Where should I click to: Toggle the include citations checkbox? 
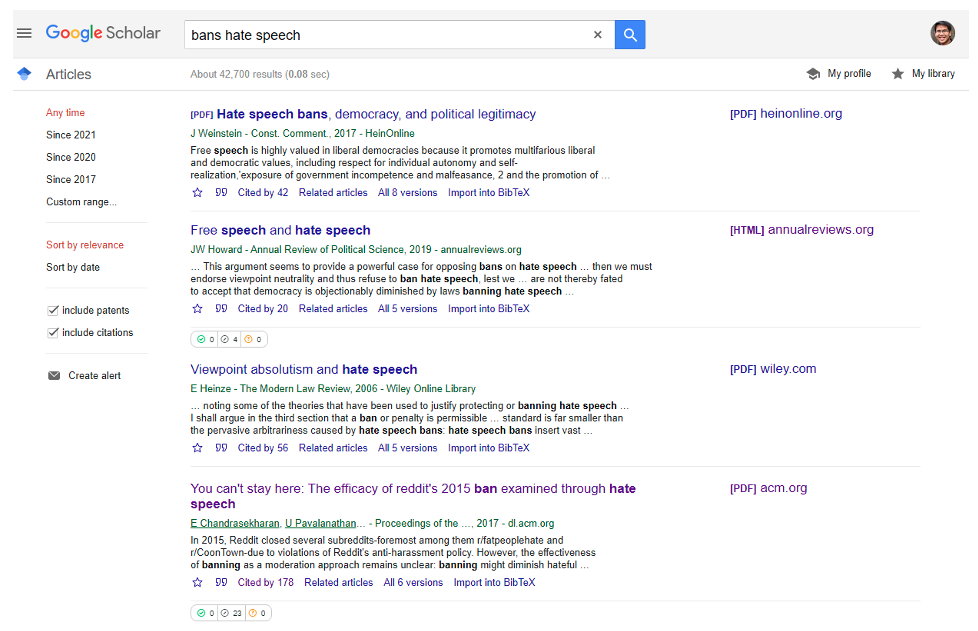53,332
